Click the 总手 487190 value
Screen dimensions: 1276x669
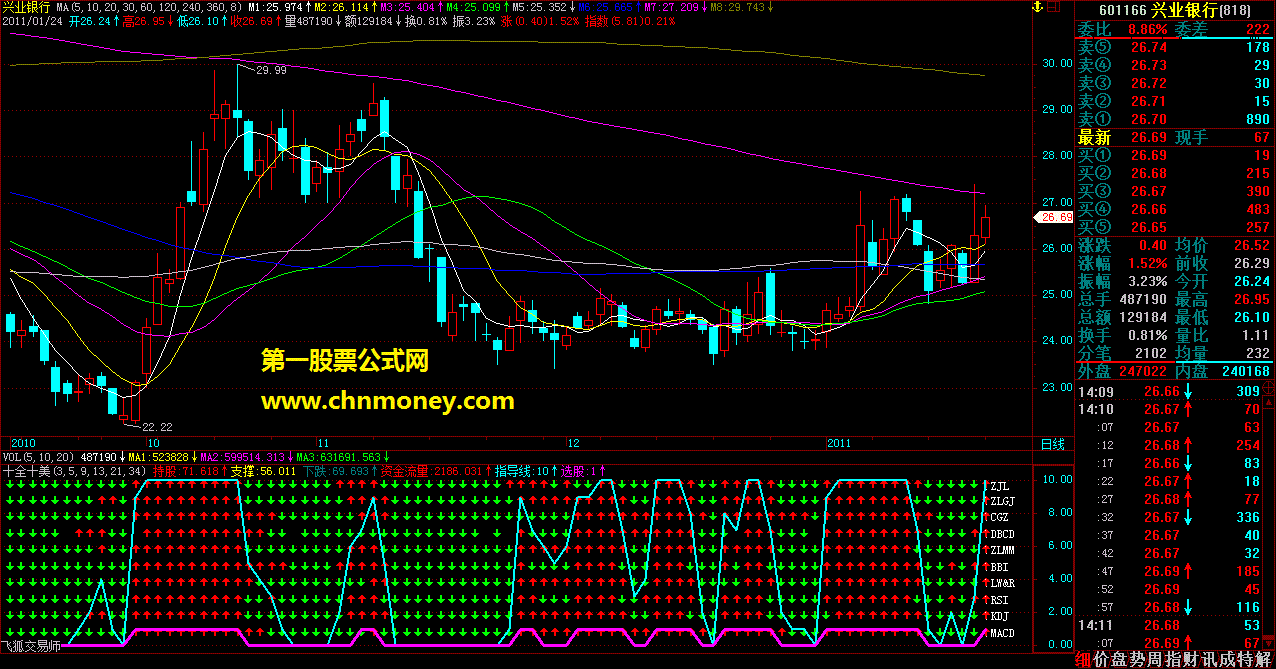point(1145,299)
